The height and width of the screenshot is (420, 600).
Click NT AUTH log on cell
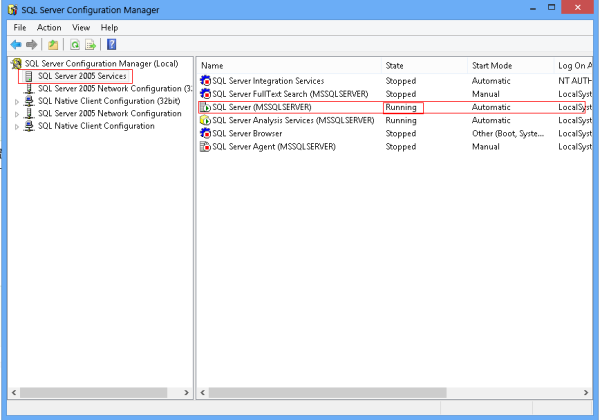tap(575, 81)
